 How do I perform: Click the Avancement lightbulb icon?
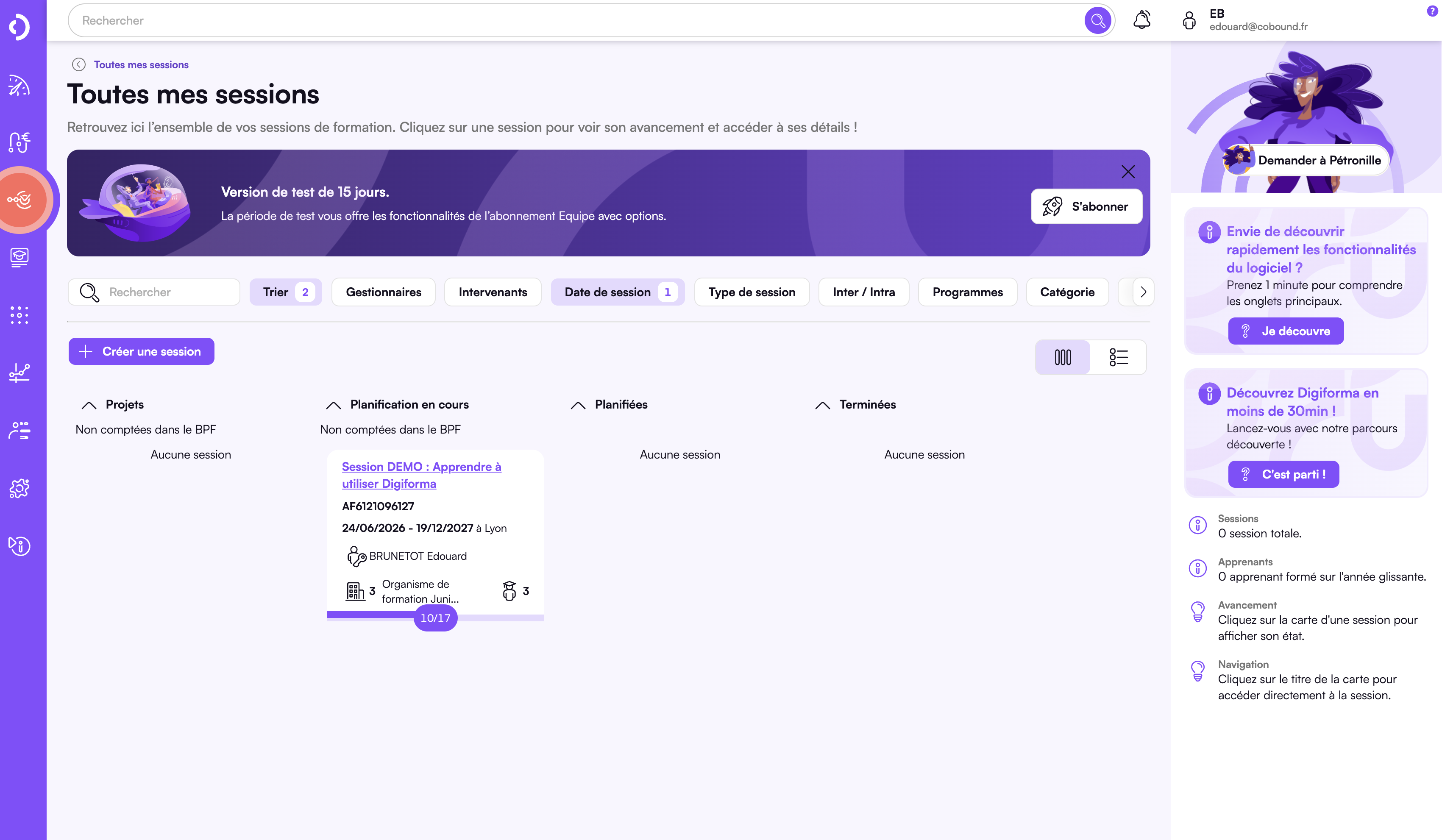tap(1198, 611)
